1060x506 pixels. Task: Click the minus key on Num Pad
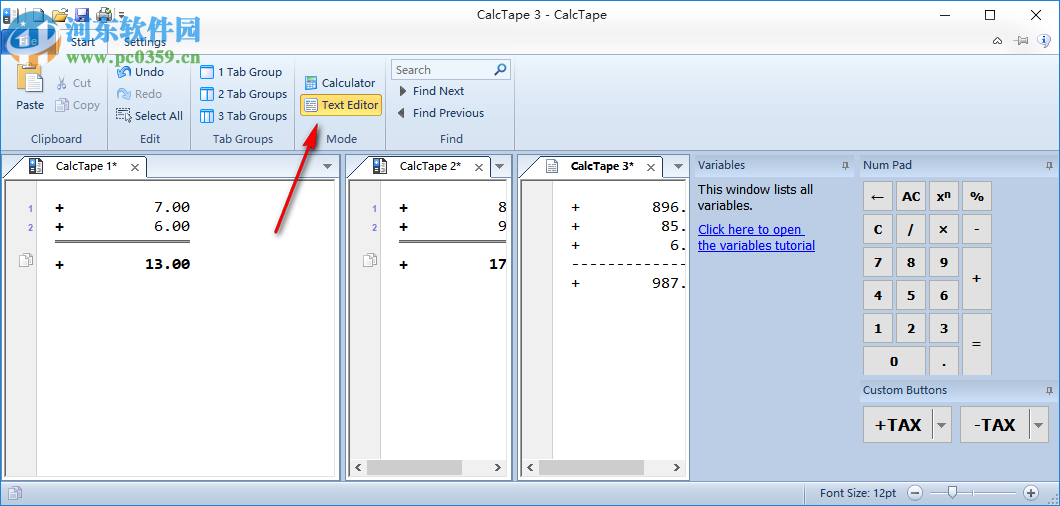coord(977,229)
